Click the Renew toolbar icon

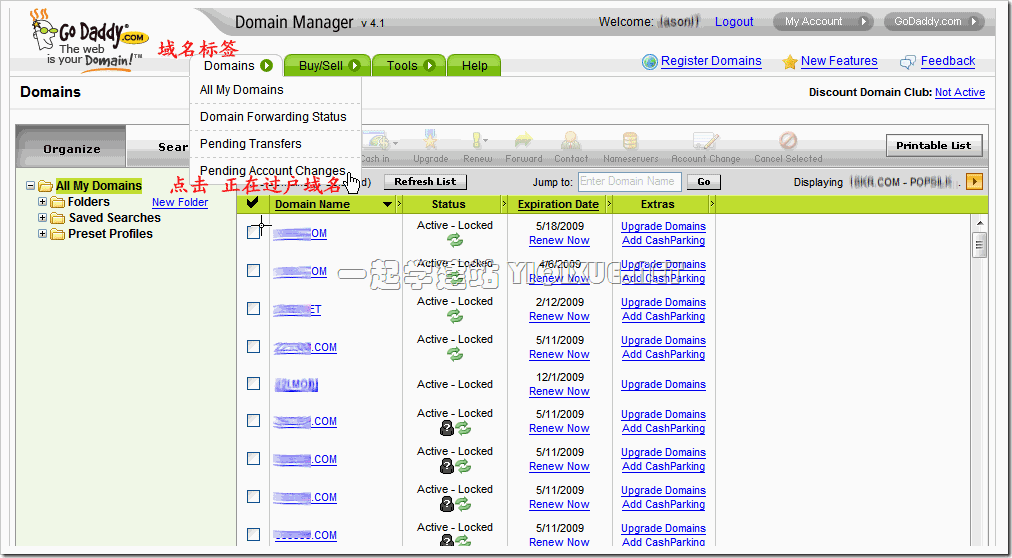478,142
